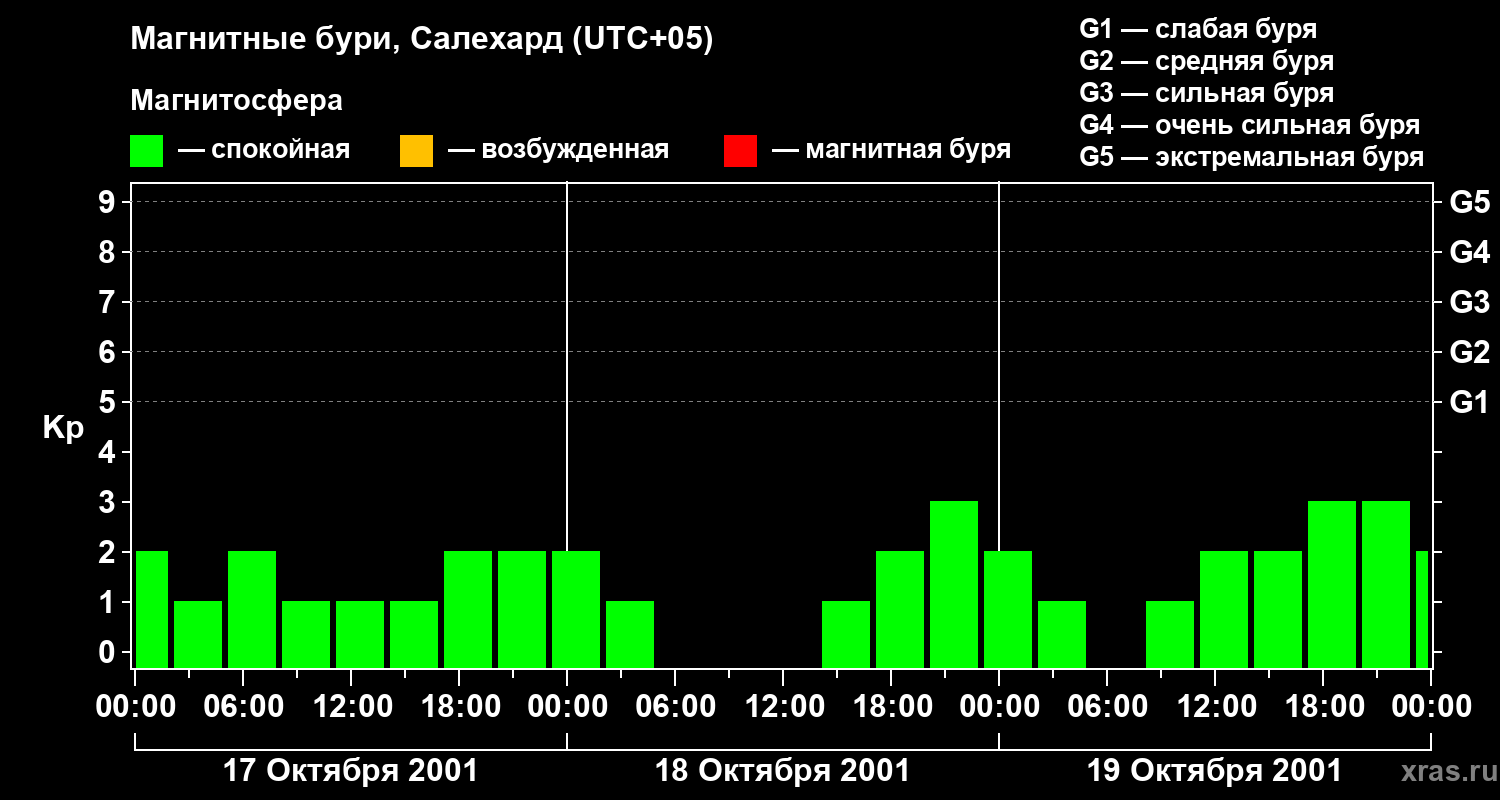Viewport: 1500px width, 800px height.
Task: Click the 'G1 — слабая буря' legend line
Action: click(1198, 29)
